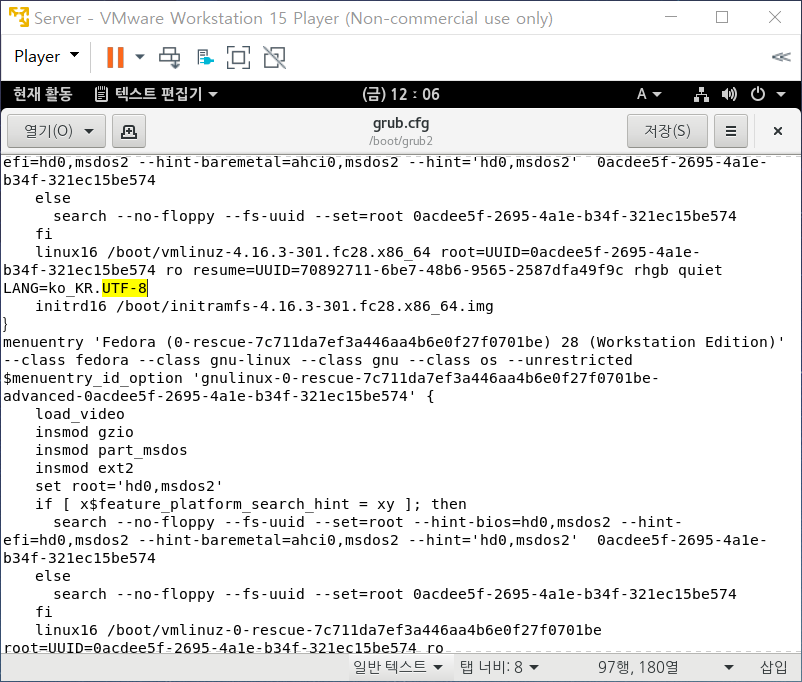
Task: Send Ctrl+Alt+Del to the virtual machine
Action: 170,57
